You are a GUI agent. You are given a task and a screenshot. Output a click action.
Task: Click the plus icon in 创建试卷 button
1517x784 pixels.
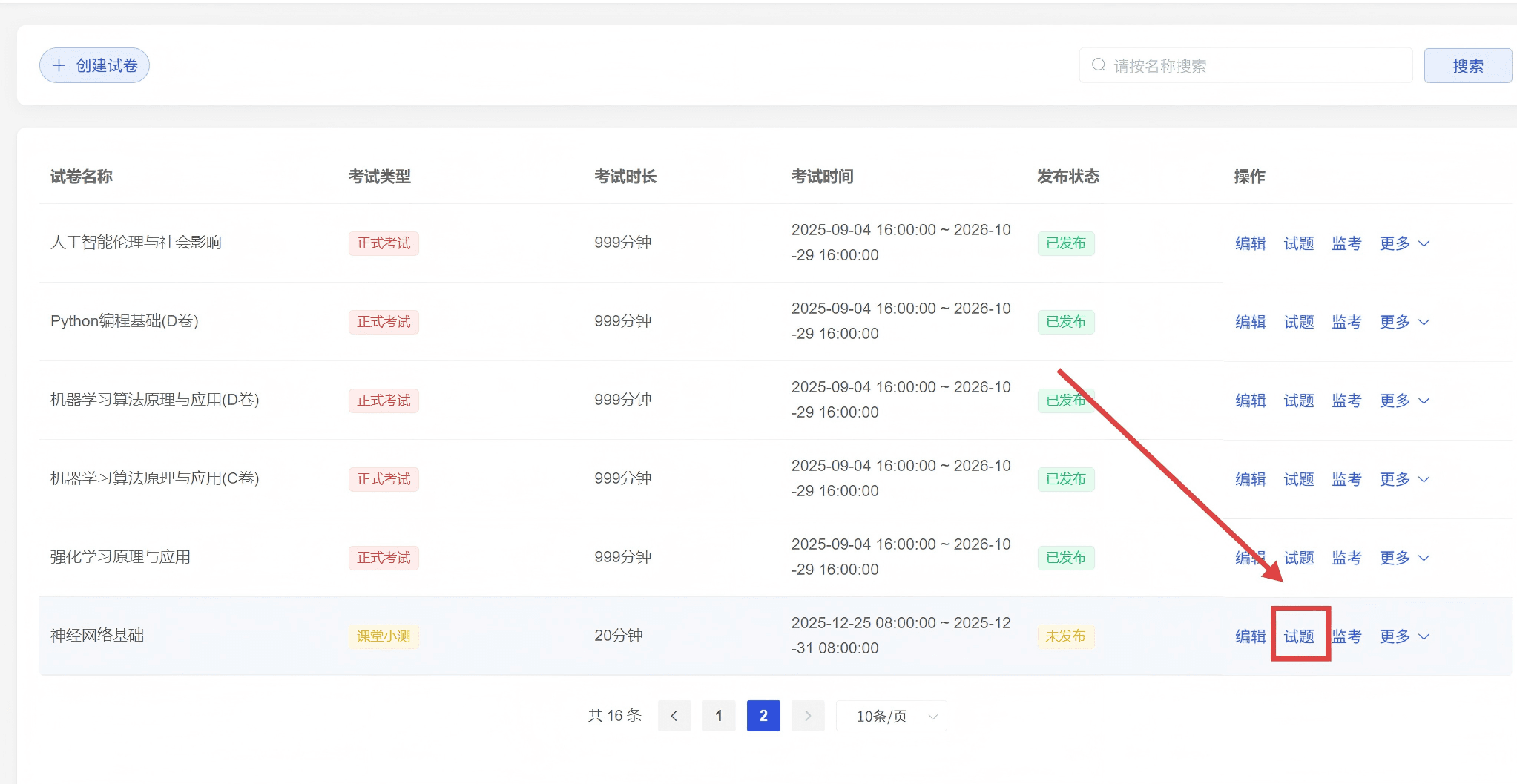pyautogui.click(x=59, y=65)
